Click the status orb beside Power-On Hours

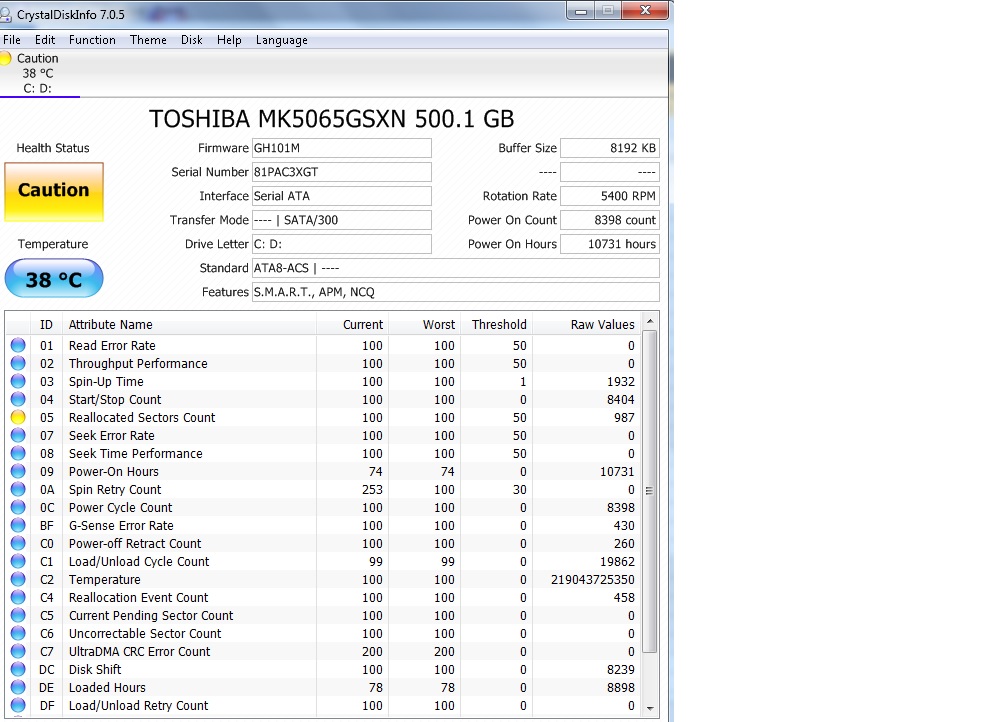point(18,472)
